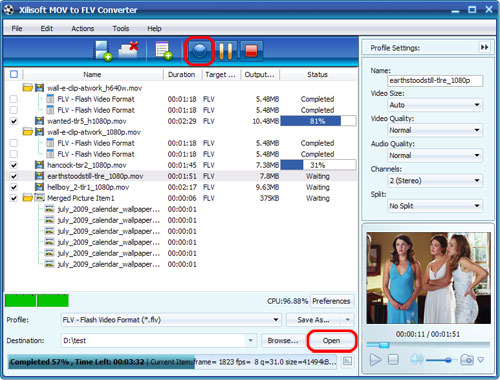Click the log icon beside the status bar
The height and width of the screenshot is (380, 500).
pos(347,361)
